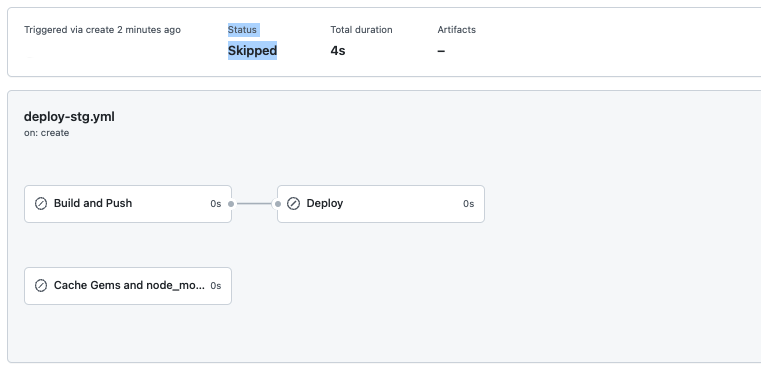The image size is (761, 373).
Task: Open the Build and Push job card
Action: coord(128,204)
